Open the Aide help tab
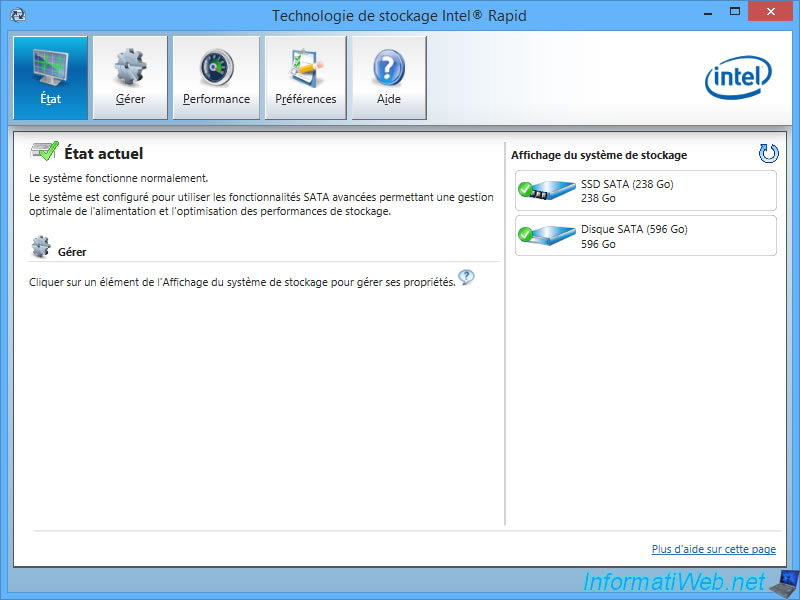 click(389, 78)
